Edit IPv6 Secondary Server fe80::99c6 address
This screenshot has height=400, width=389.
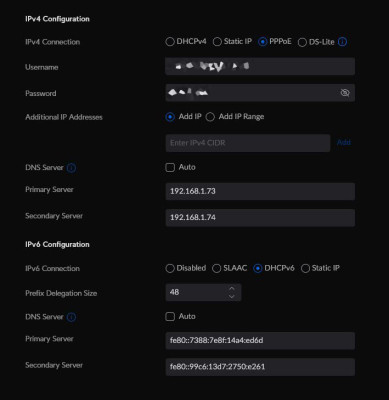click(x=260, y=367)
